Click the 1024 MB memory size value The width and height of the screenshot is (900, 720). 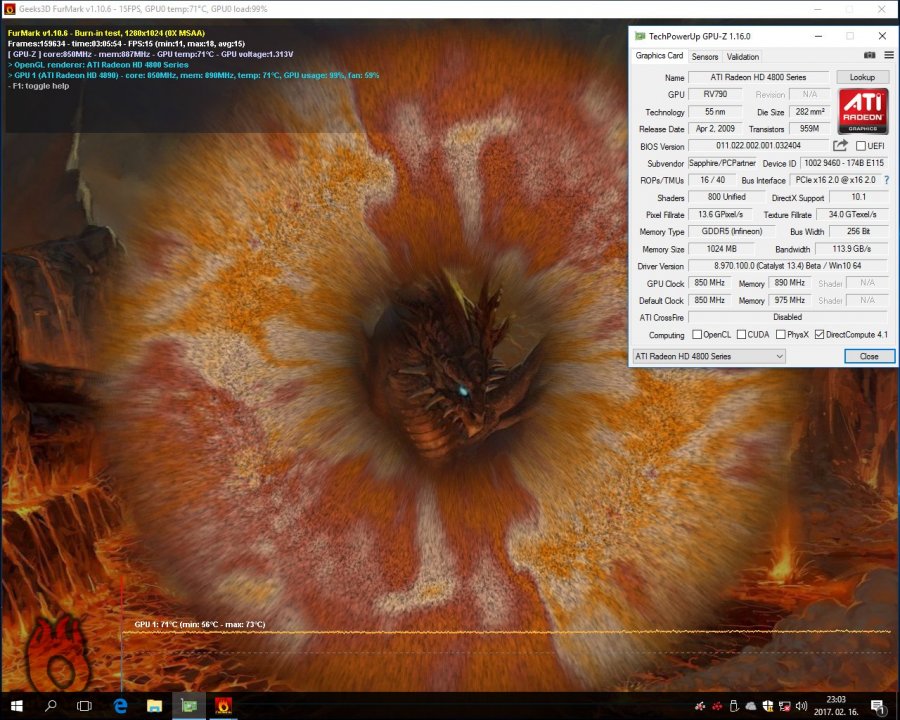(721, 249)
